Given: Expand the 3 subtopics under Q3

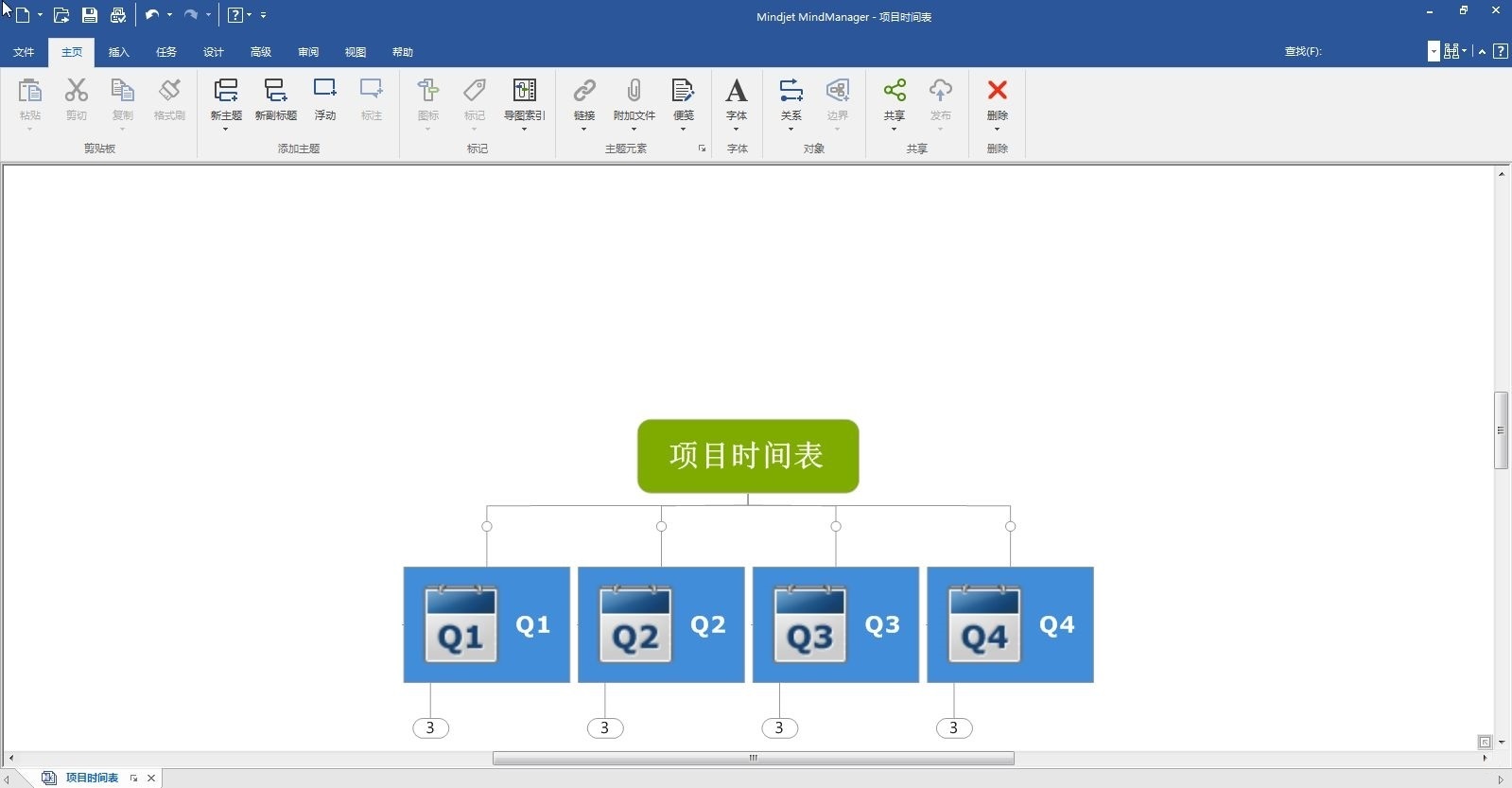Looking at the screenshot, I should click(779, 728).
